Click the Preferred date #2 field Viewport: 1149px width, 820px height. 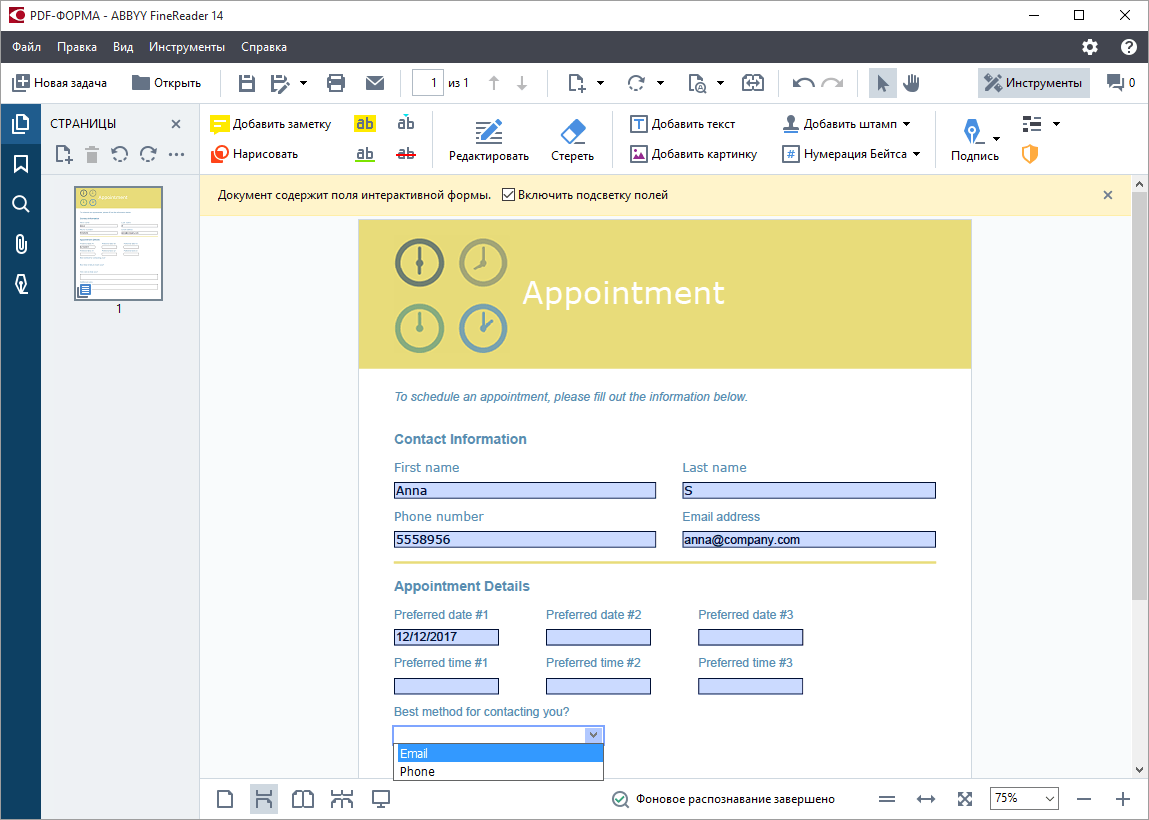point(598,638)
